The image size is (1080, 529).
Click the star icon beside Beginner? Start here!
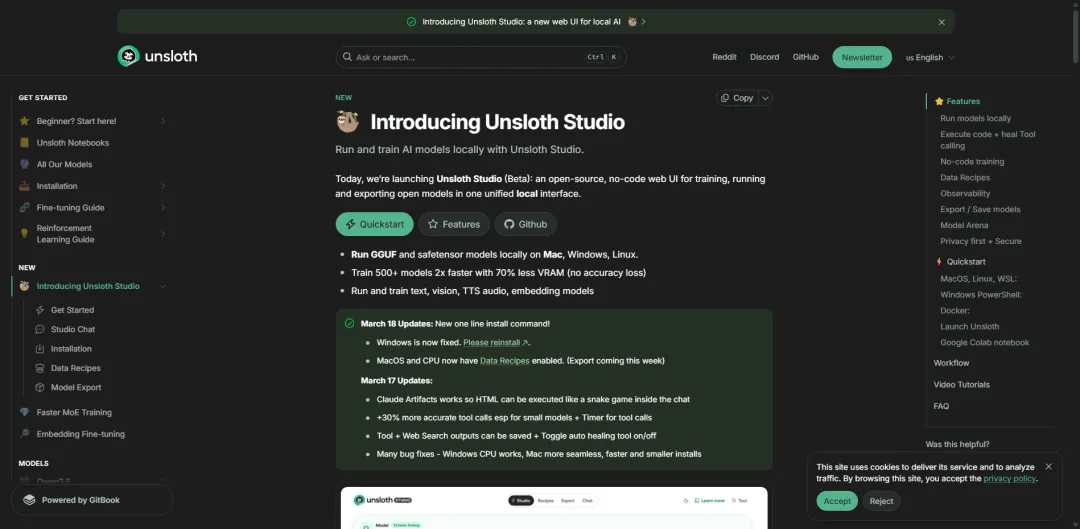pos(25,121)
